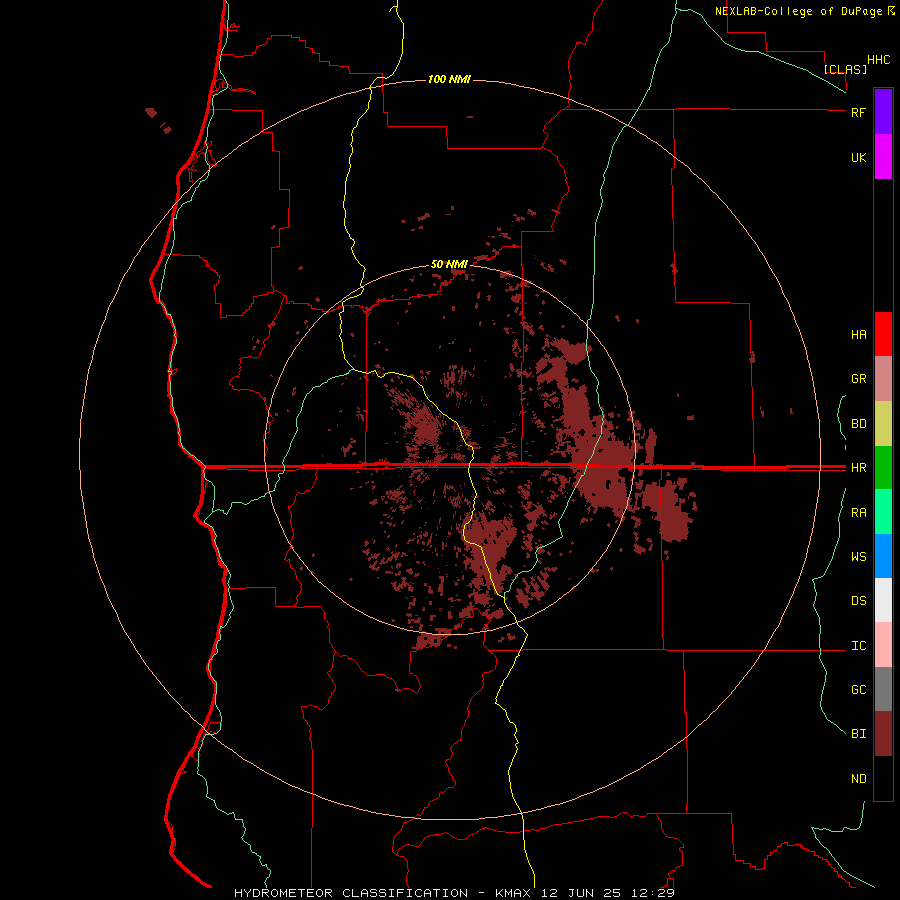Click the [CLAS] unit label

(x=845, y=69)
